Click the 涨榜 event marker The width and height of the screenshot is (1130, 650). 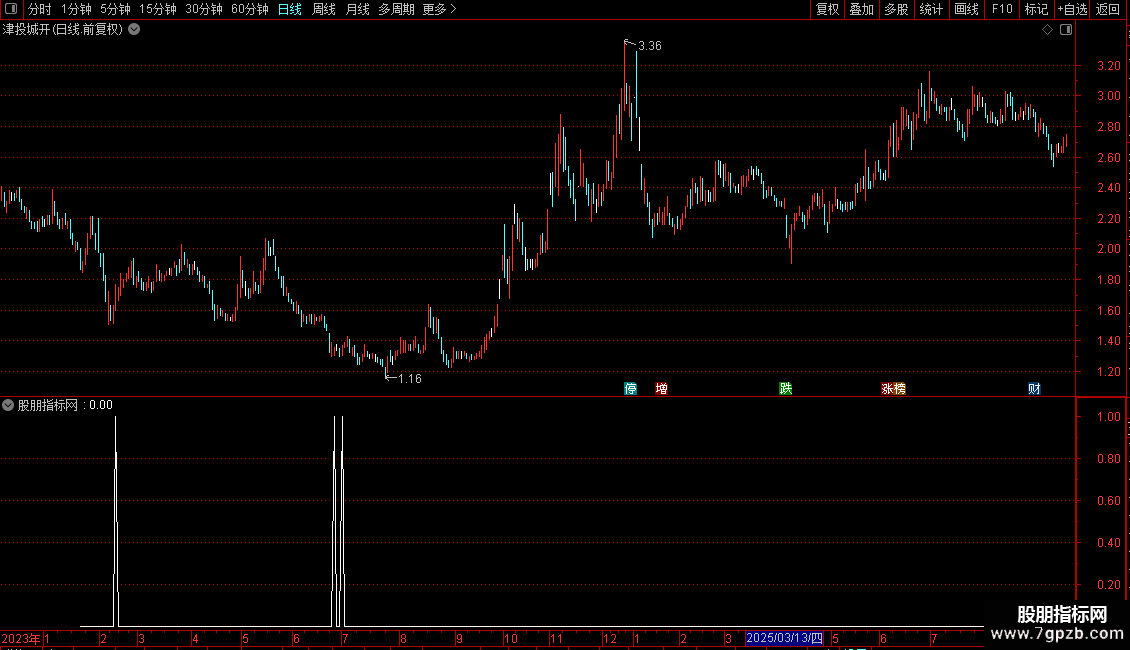[x=894, y=388]
